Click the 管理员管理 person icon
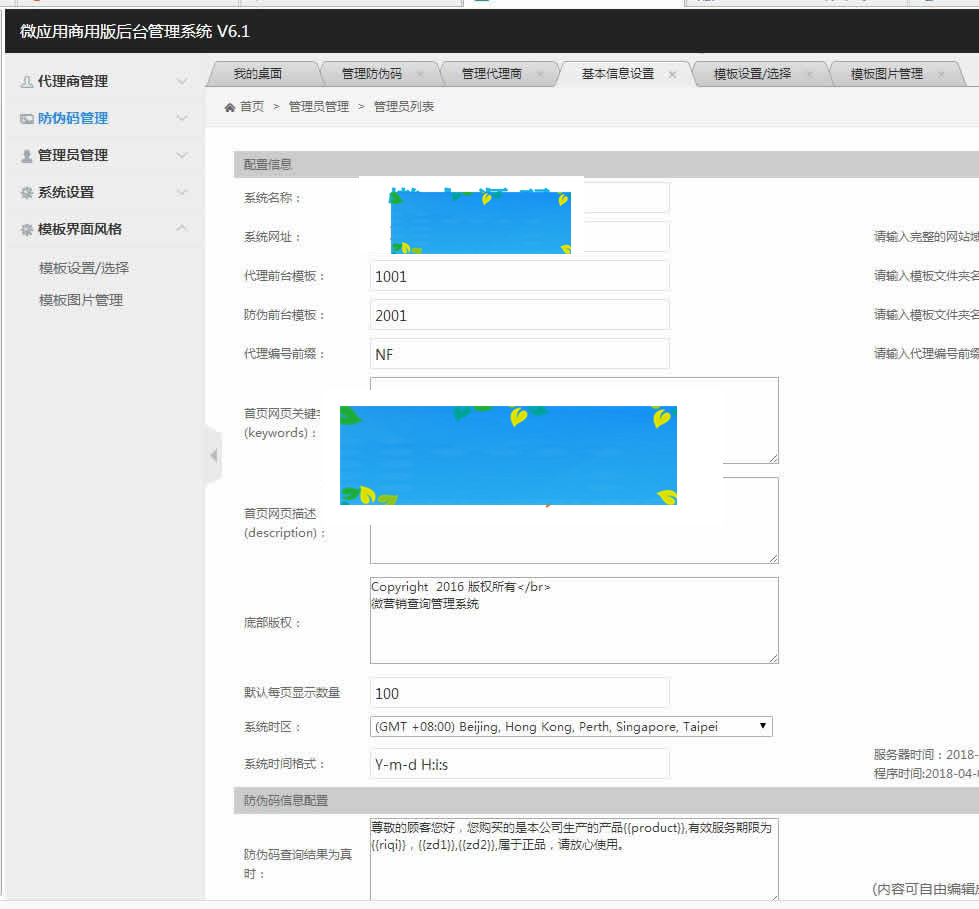Screen dimensions: 979x909 tap(25, 155)
